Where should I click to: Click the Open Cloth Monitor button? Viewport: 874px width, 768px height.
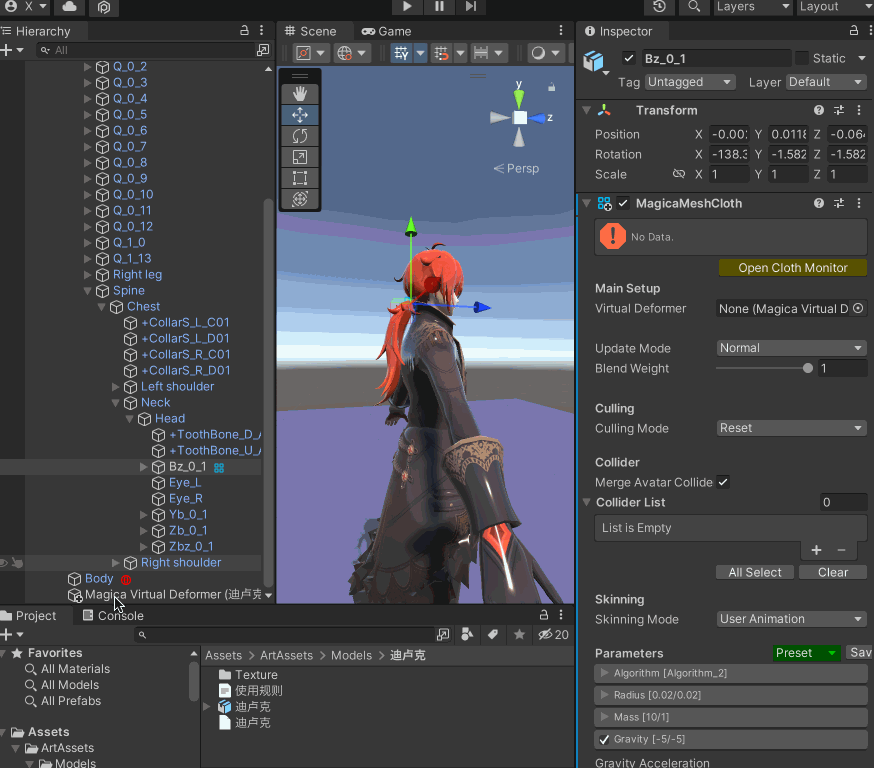point(792,268)
